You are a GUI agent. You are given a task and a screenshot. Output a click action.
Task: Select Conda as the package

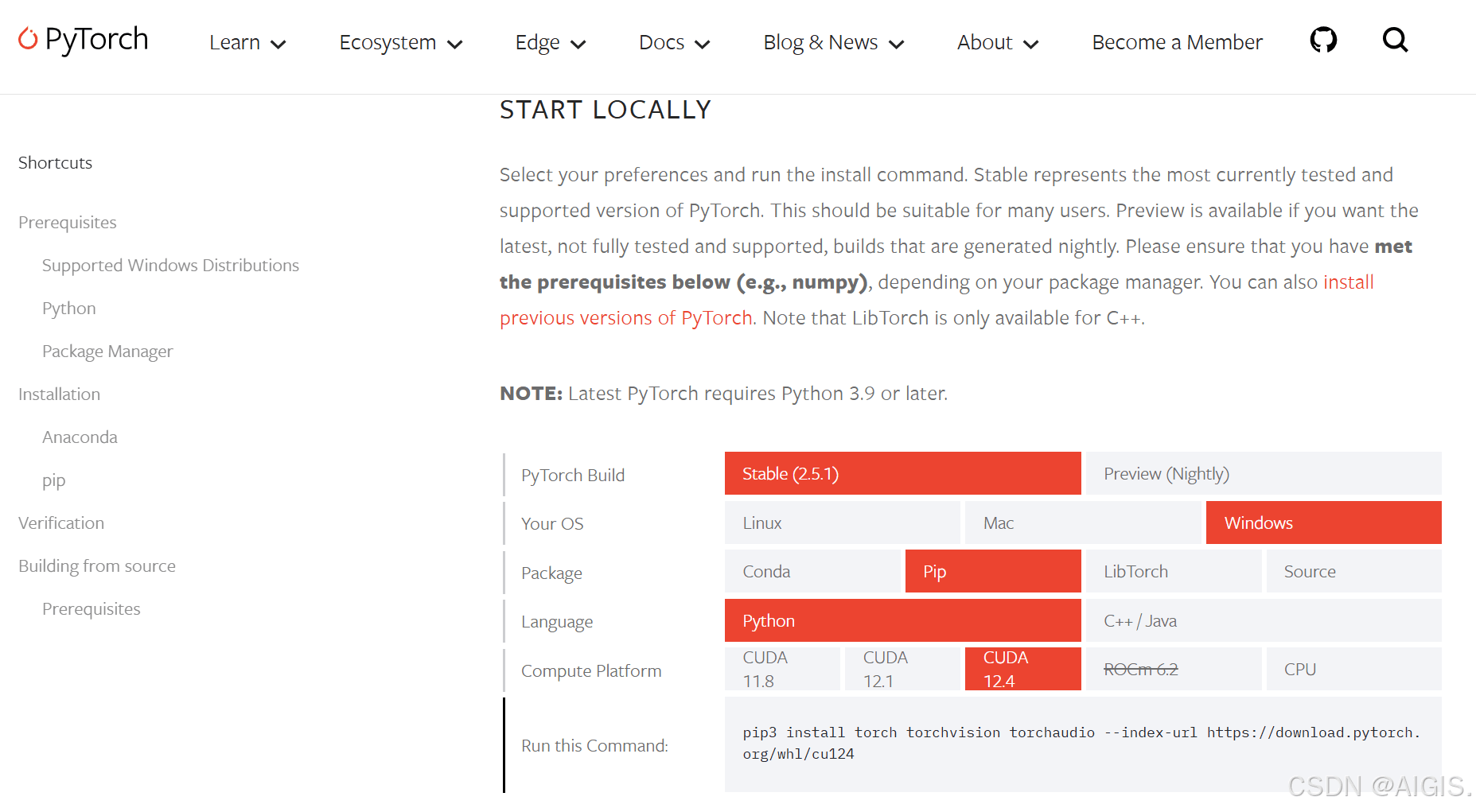tap(812, 572)
